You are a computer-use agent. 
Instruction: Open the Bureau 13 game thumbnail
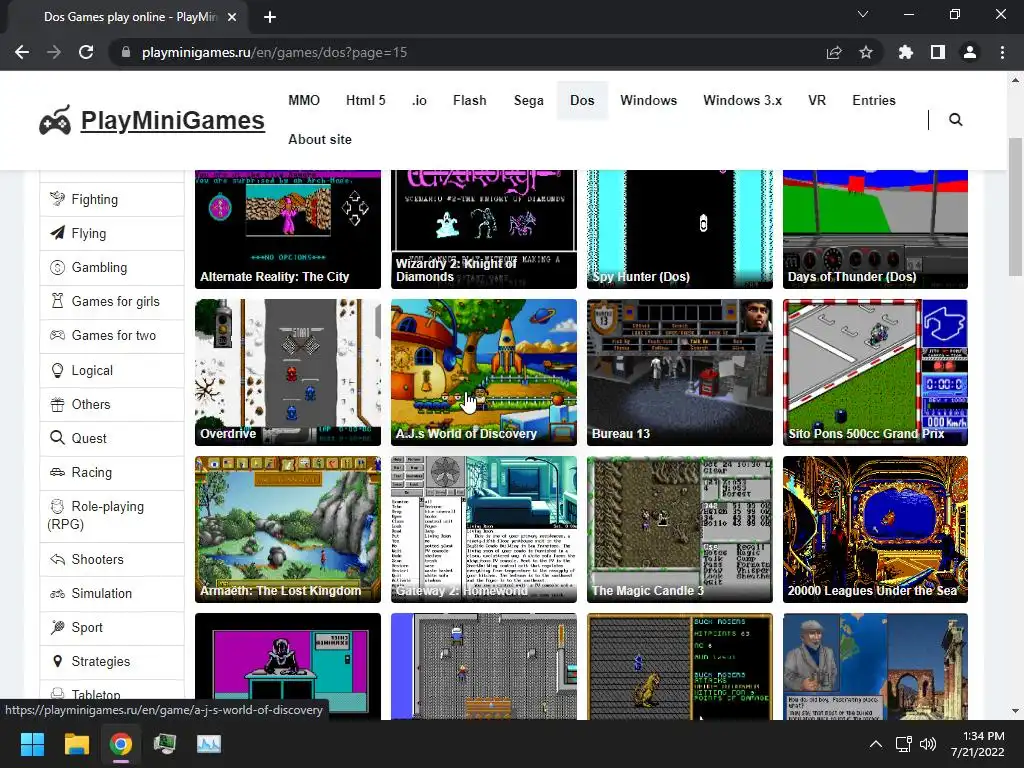680,372
